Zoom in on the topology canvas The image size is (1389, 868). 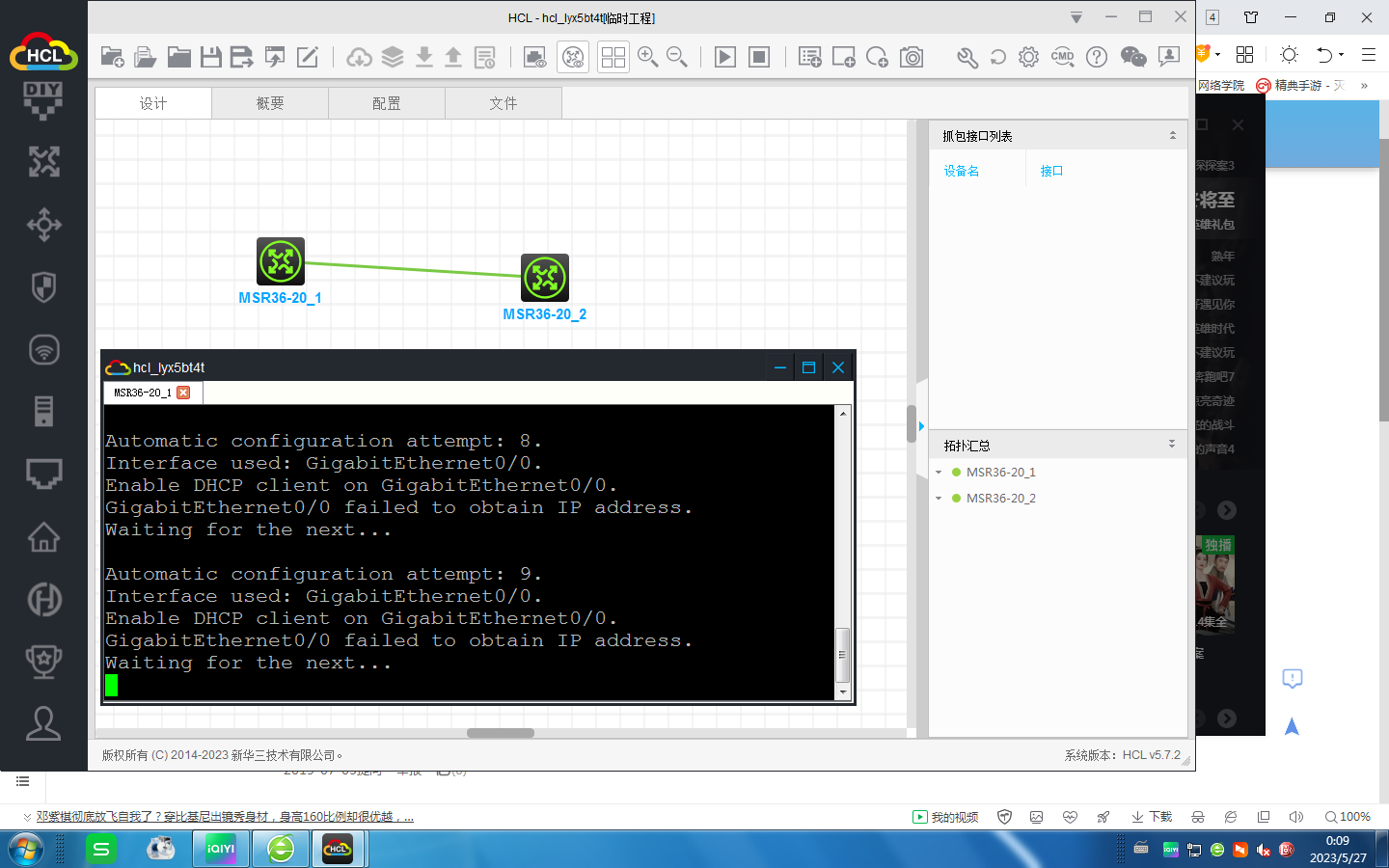coord(648,57)
